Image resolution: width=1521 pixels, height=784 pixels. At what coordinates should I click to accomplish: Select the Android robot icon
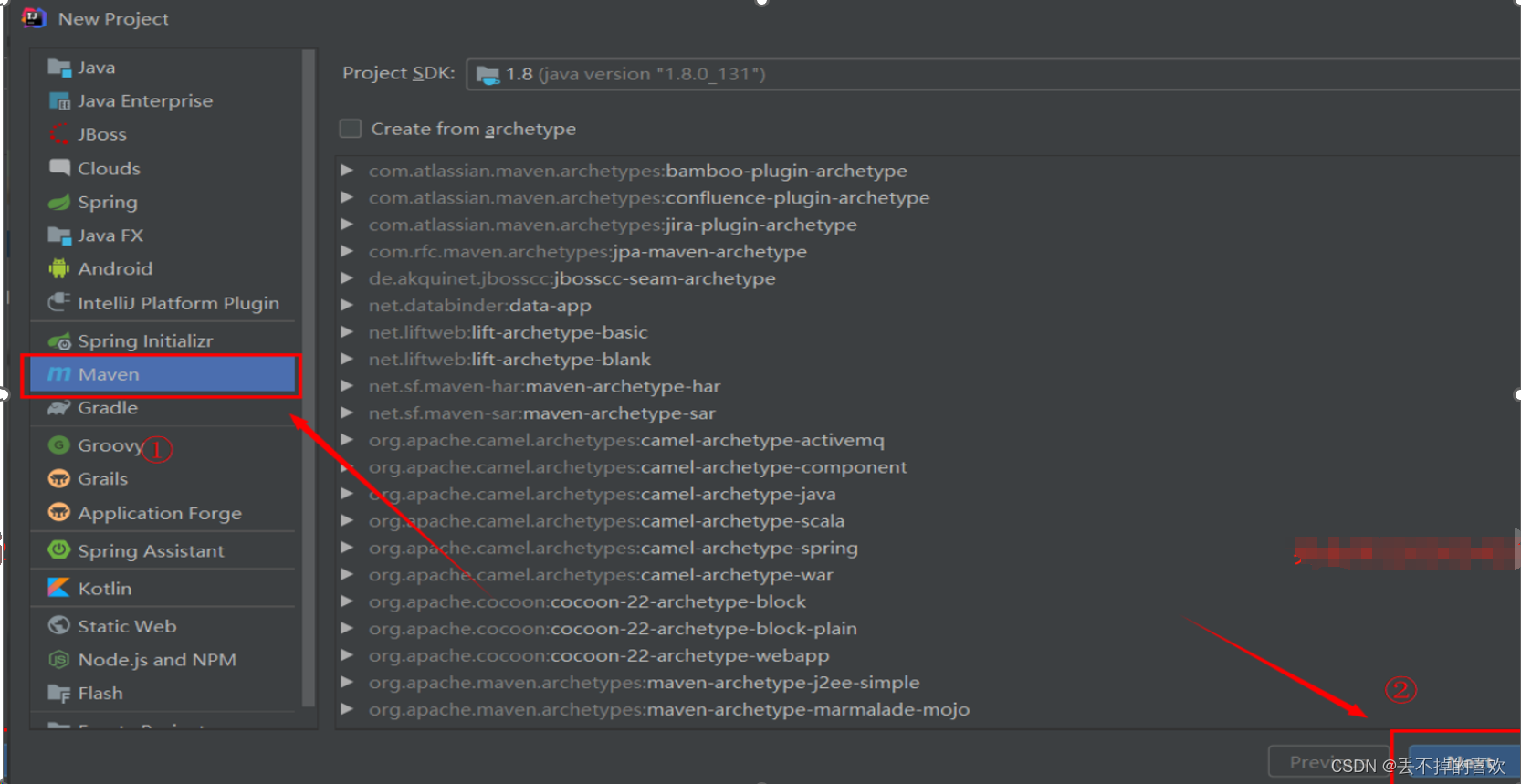click(x=59, y=268)
